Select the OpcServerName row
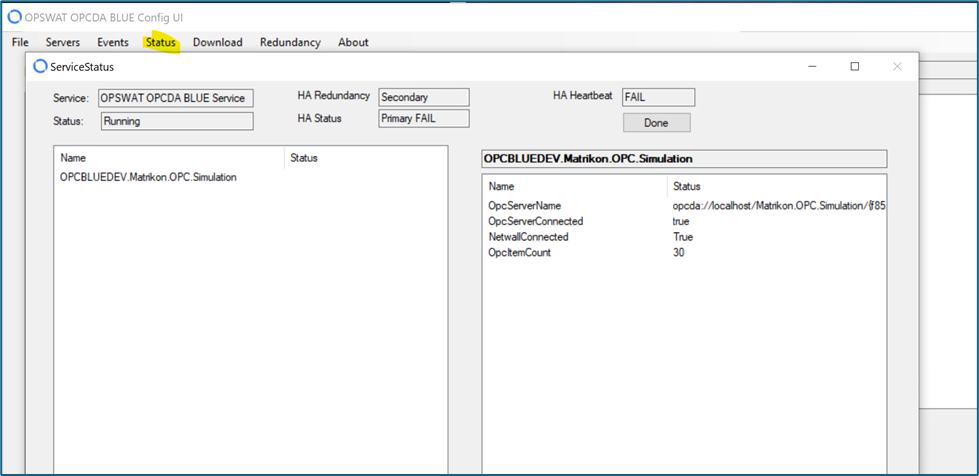The height and width of the screenshot is (476, 979). click(x=524, y=205)
